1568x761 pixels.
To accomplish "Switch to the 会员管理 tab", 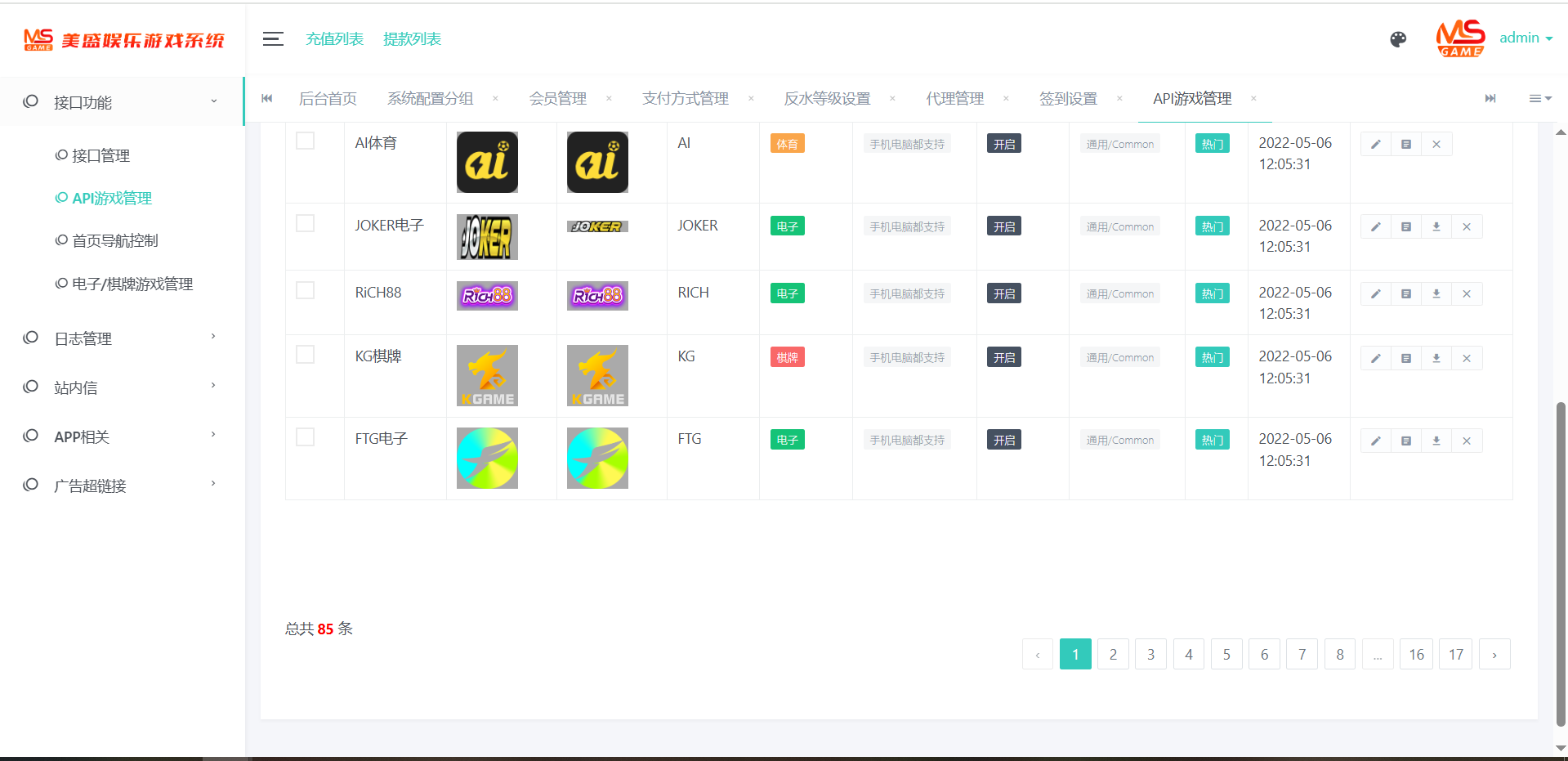I will click(x=557, y=99).
